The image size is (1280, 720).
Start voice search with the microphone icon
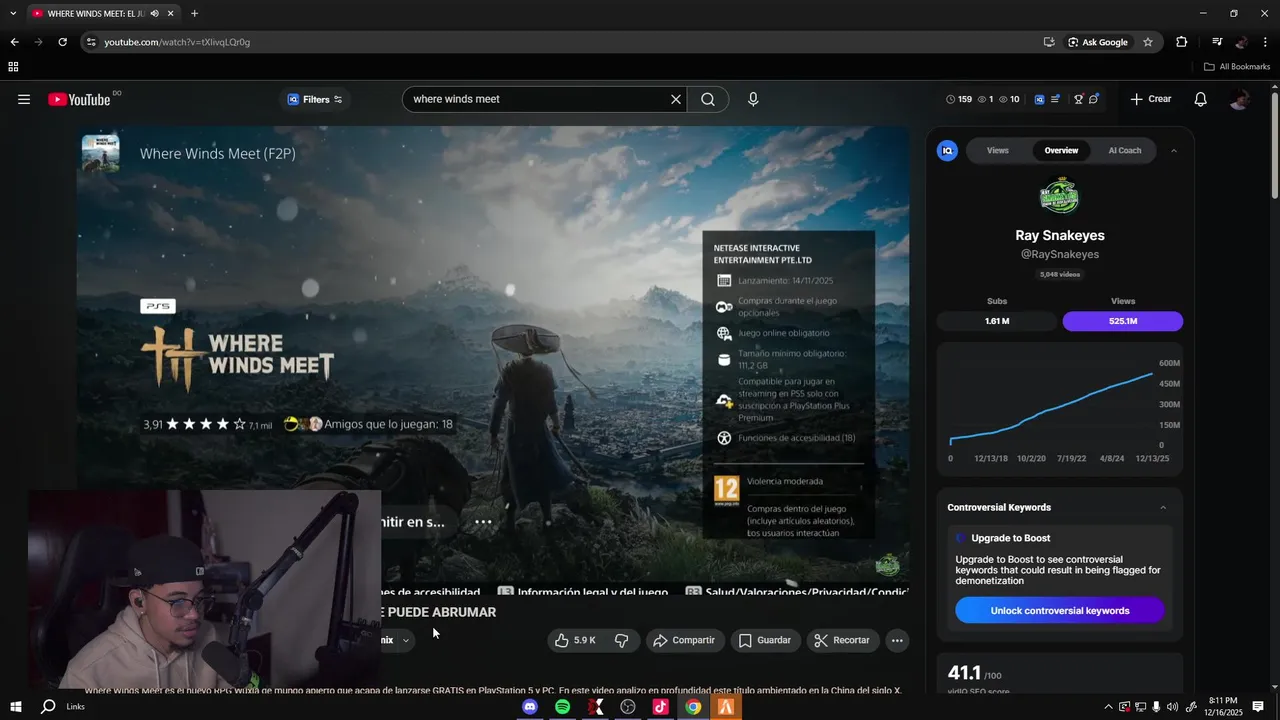pyautogui.click(x=753, y=99)
